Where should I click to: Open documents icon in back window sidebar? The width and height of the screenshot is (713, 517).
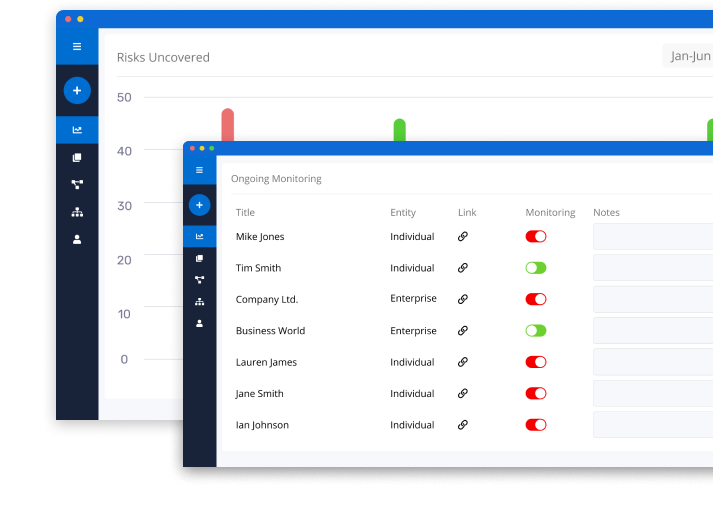tap(77, 157)
